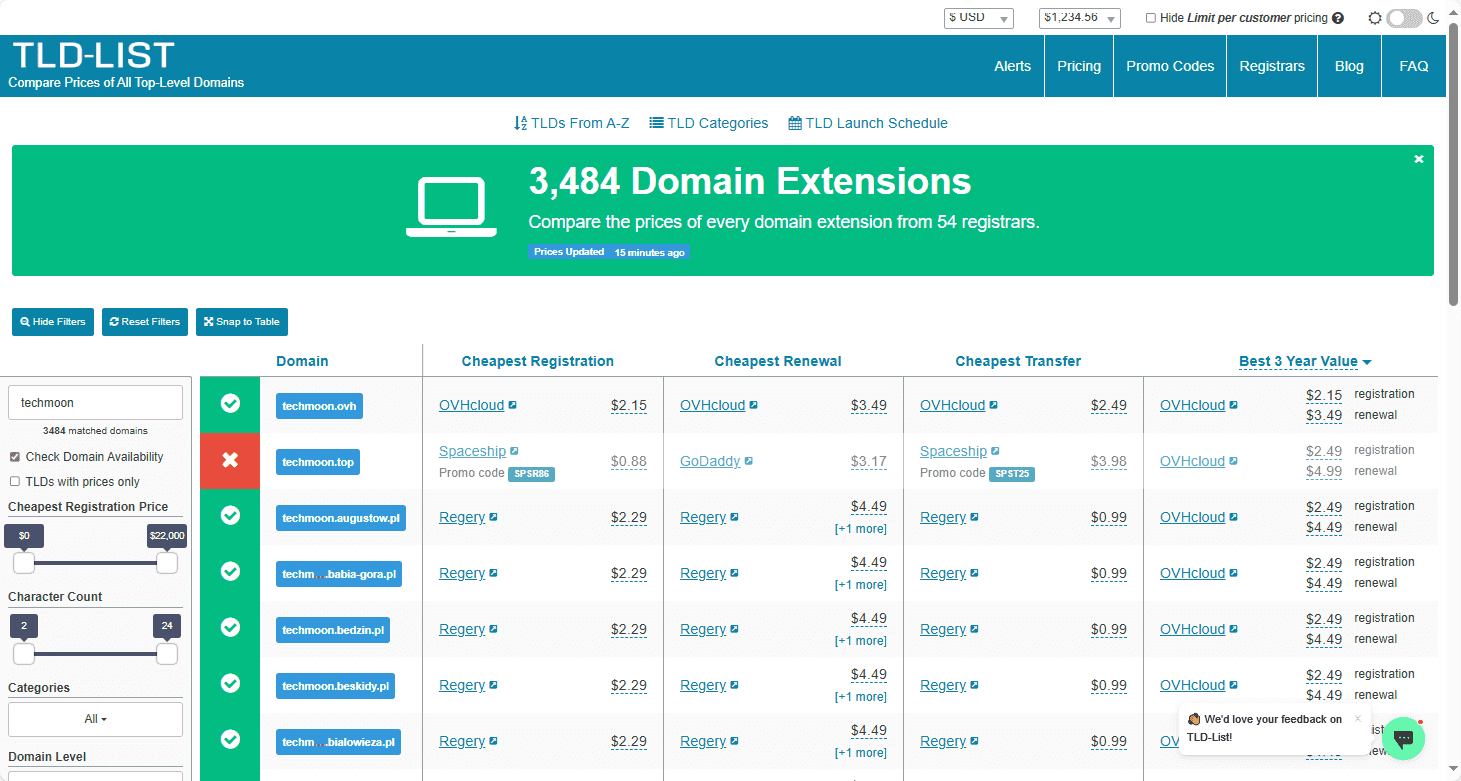Click the Snap to Table button

click(242, 322)
